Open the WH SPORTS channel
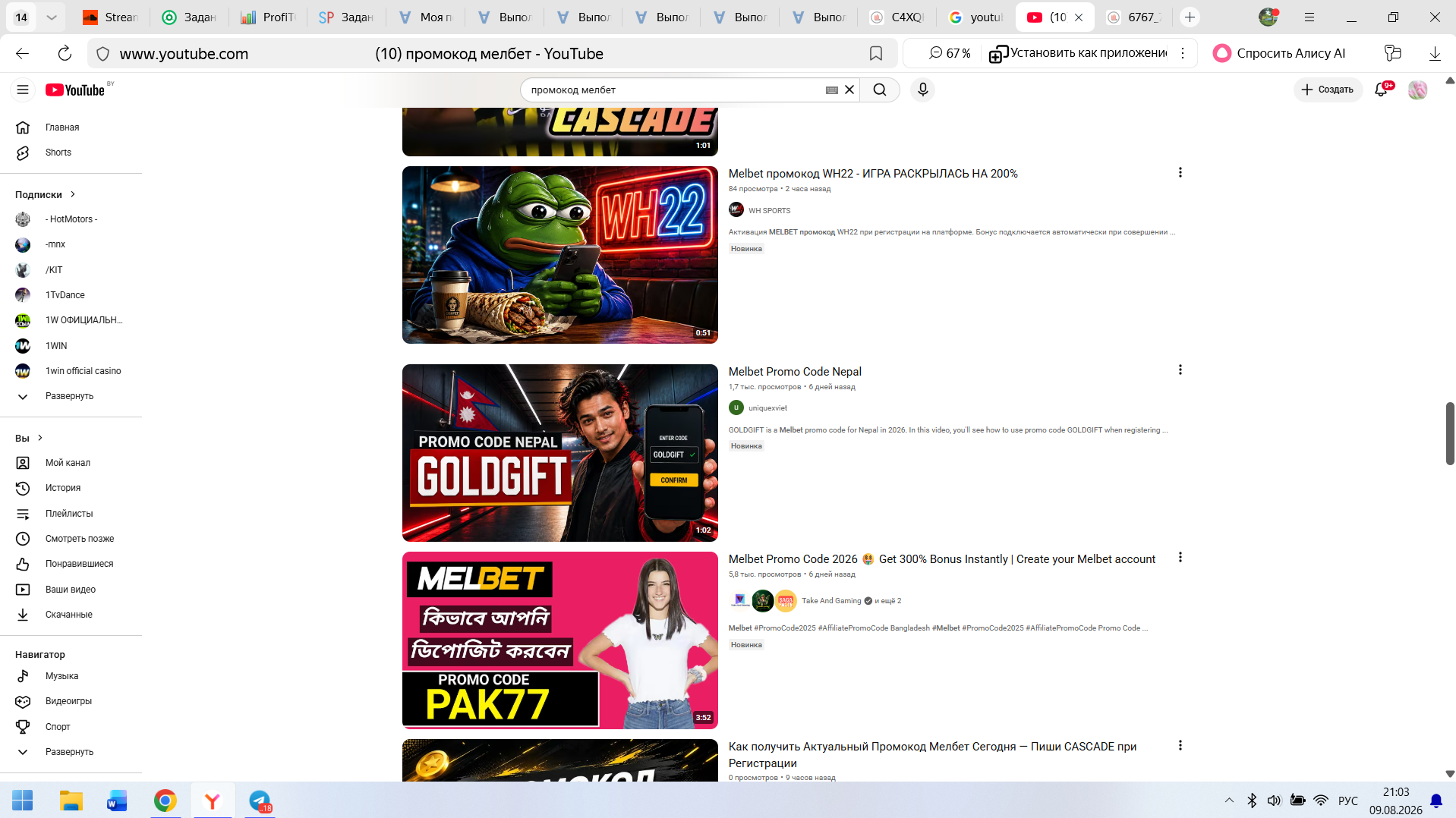The width and height of the screenshot is (1456, 818). point(769,211)
